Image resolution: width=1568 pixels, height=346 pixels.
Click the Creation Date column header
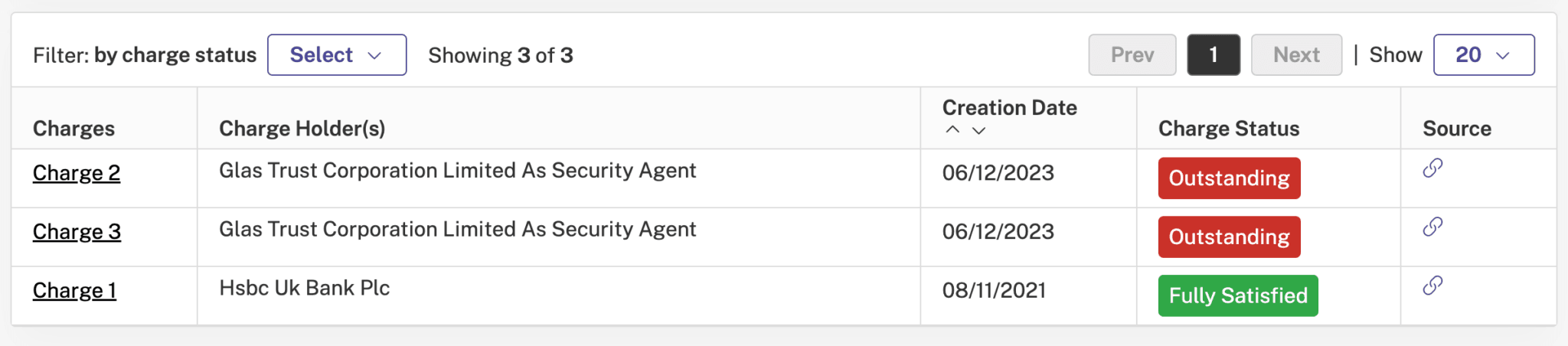(x=1009, y=108)
